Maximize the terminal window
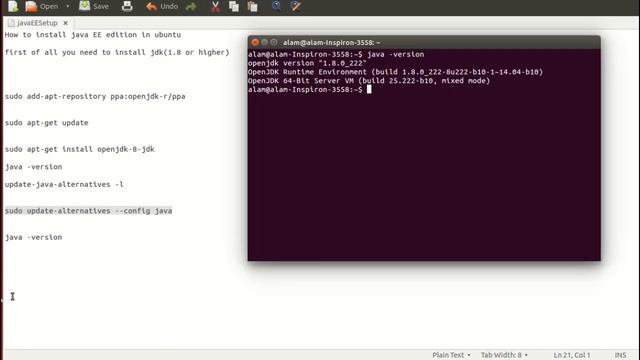 coord(273,42)
